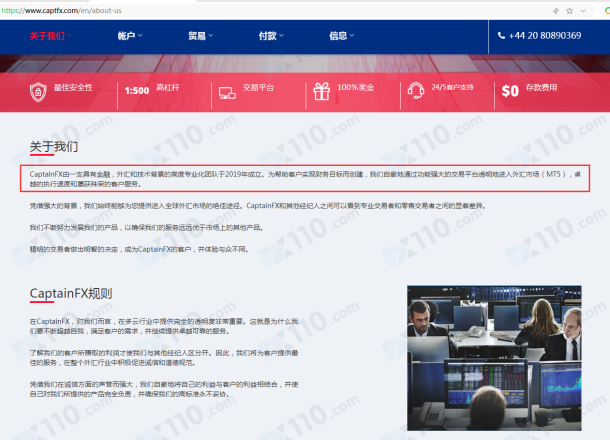
Task: Click the paragraph starting 精明的交易者
Action: [x=139, y=249]
